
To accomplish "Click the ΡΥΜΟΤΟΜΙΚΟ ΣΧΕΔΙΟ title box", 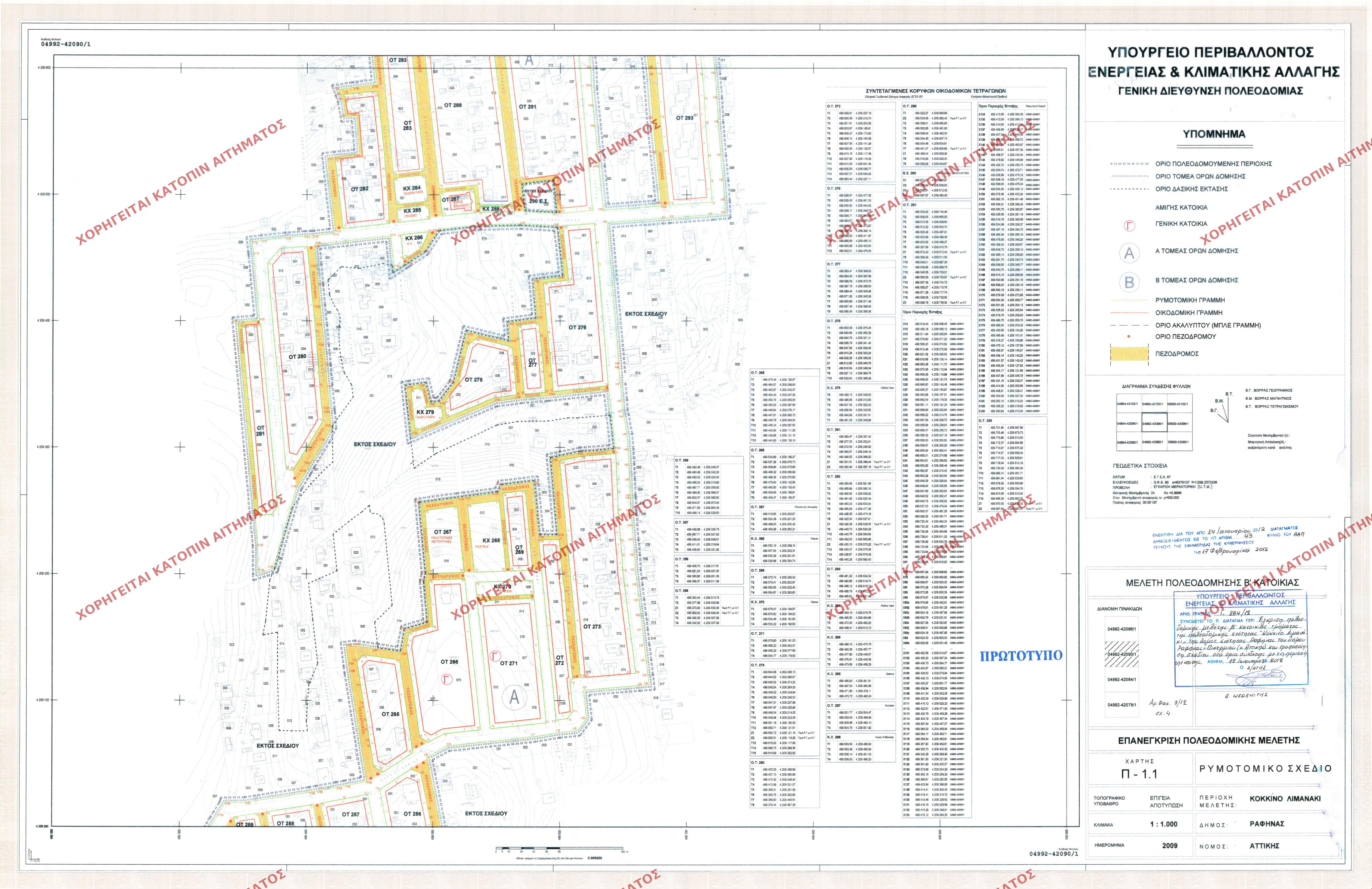I will [x=1266, y=768].
